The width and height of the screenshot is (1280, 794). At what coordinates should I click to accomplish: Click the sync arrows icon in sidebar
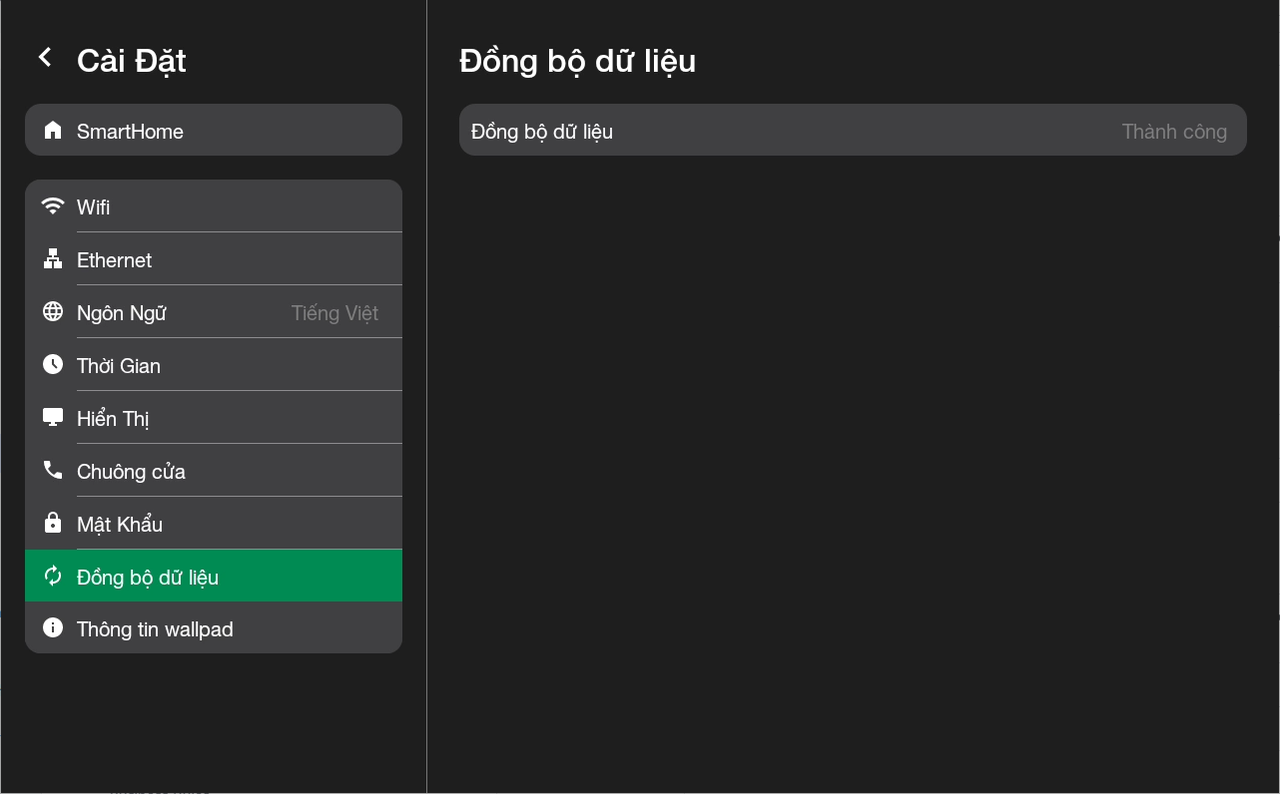[53, 576]
